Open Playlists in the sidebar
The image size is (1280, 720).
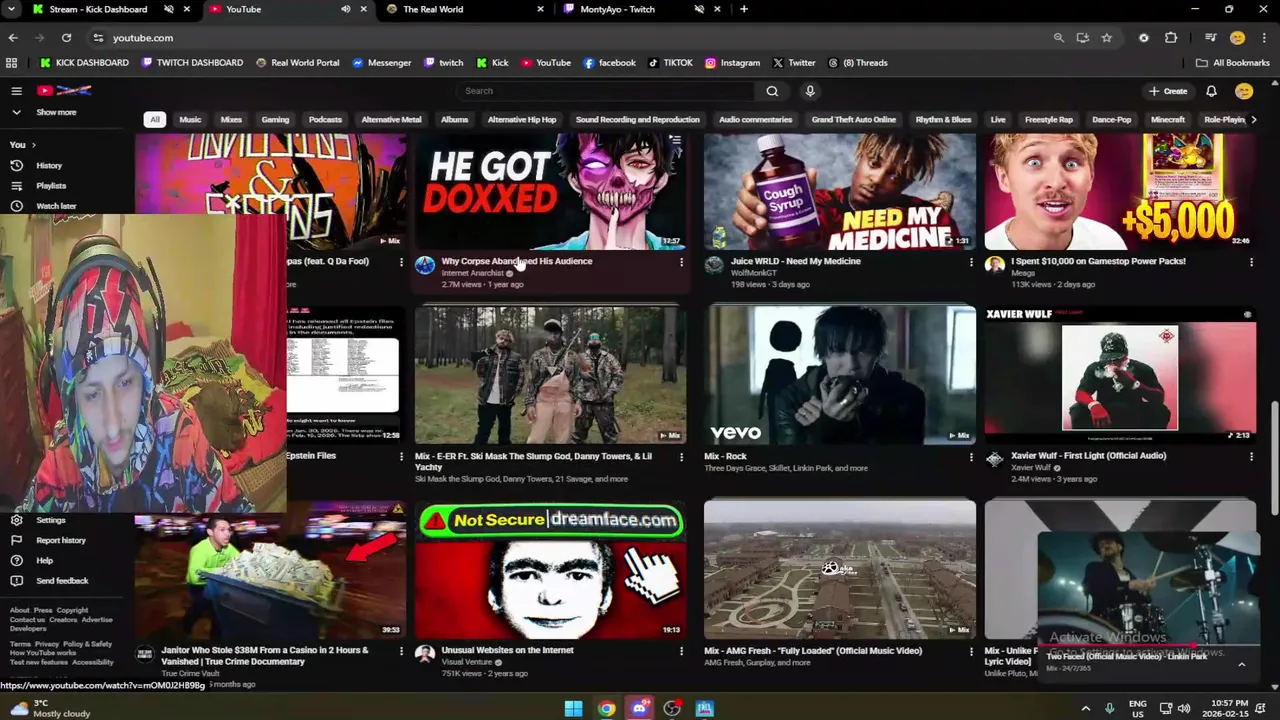(x=51, y=186)
